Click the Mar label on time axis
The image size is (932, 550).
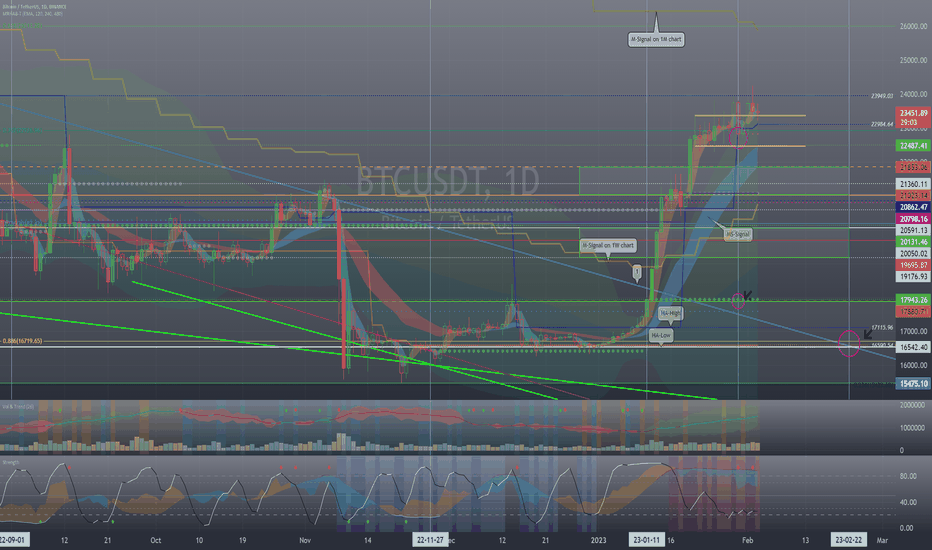(x=882, y=540)
